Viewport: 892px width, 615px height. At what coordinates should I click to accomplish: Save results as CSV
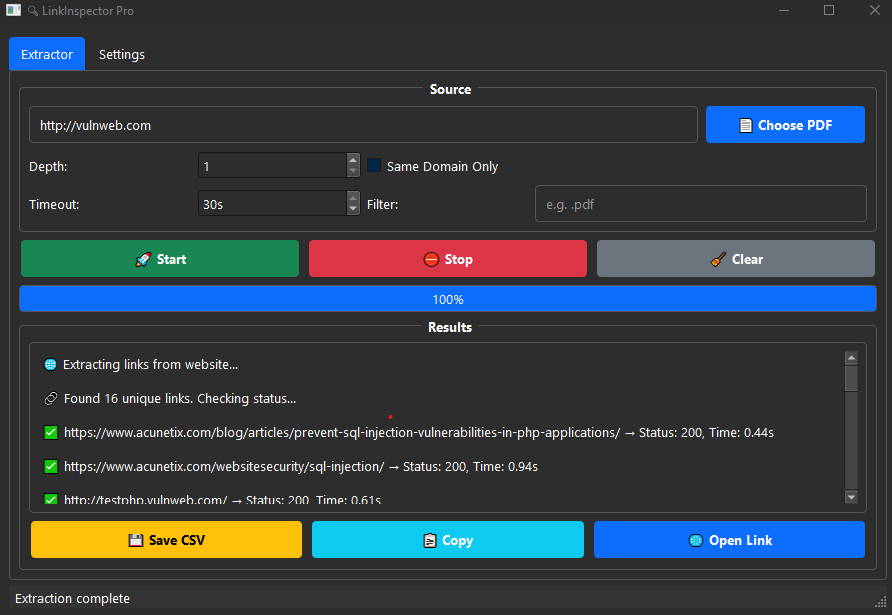[x=166, y=539]
